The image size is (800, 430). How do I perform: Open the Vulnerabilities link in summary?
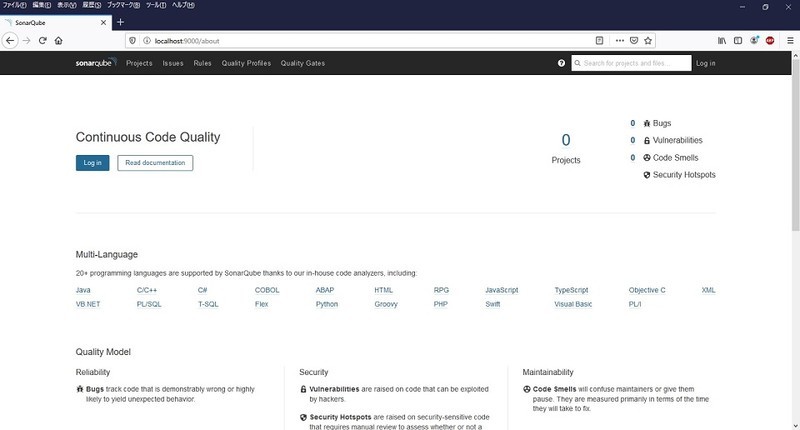point(678,140)
